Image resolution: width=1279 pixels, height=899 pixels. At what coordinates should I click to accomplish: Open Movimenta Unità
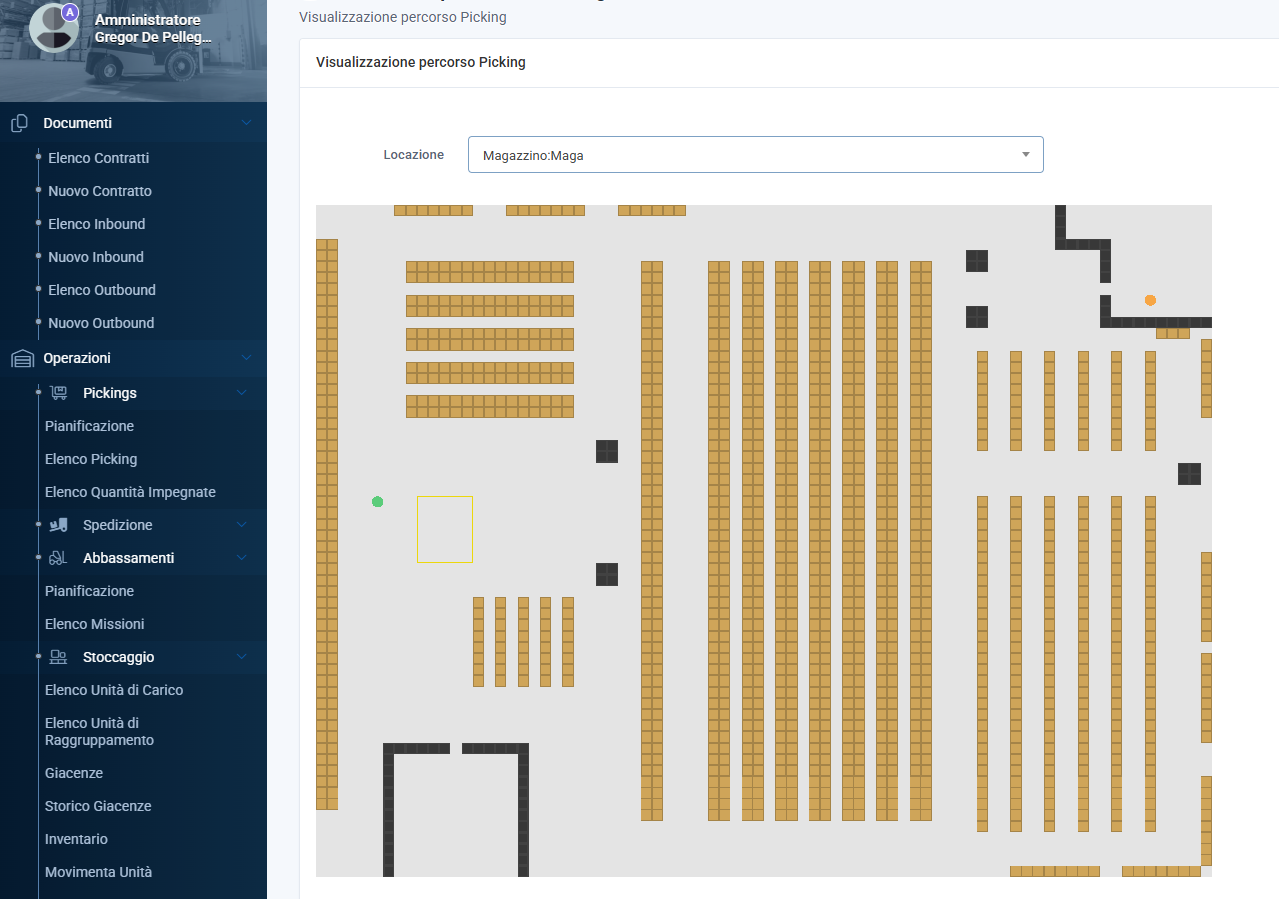pyautogui.click(x=99, y=872)
